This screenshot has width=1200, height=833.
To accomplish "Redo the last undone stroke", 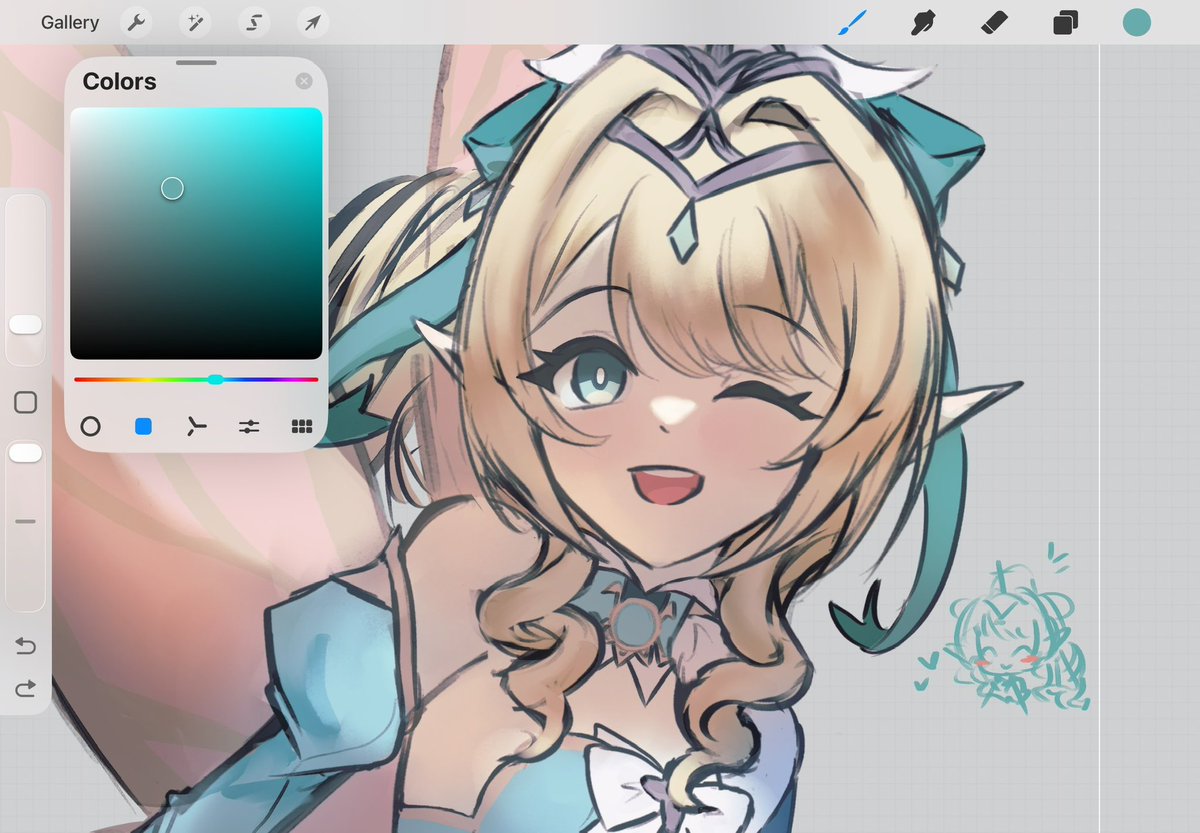I will pos(26,688).
